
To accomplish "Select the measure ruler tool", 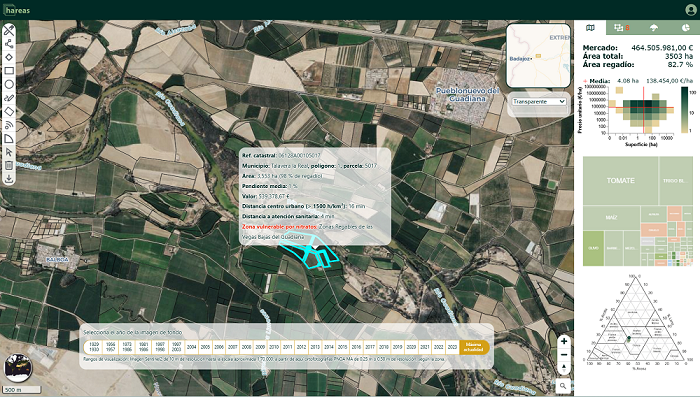I will [x=9, y=30].
